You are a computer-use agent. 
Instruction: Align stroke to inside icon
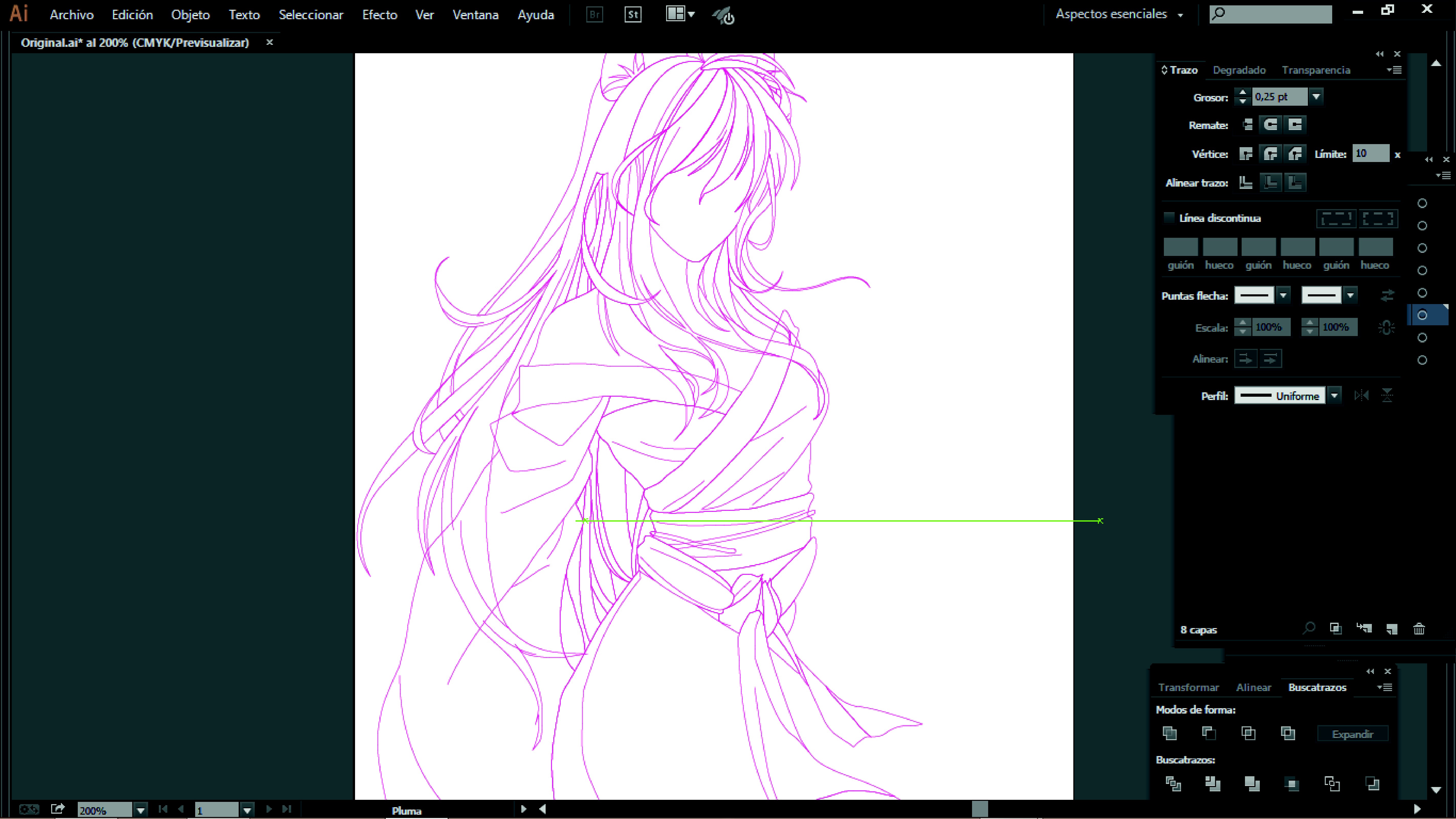tap(1271, 182)
